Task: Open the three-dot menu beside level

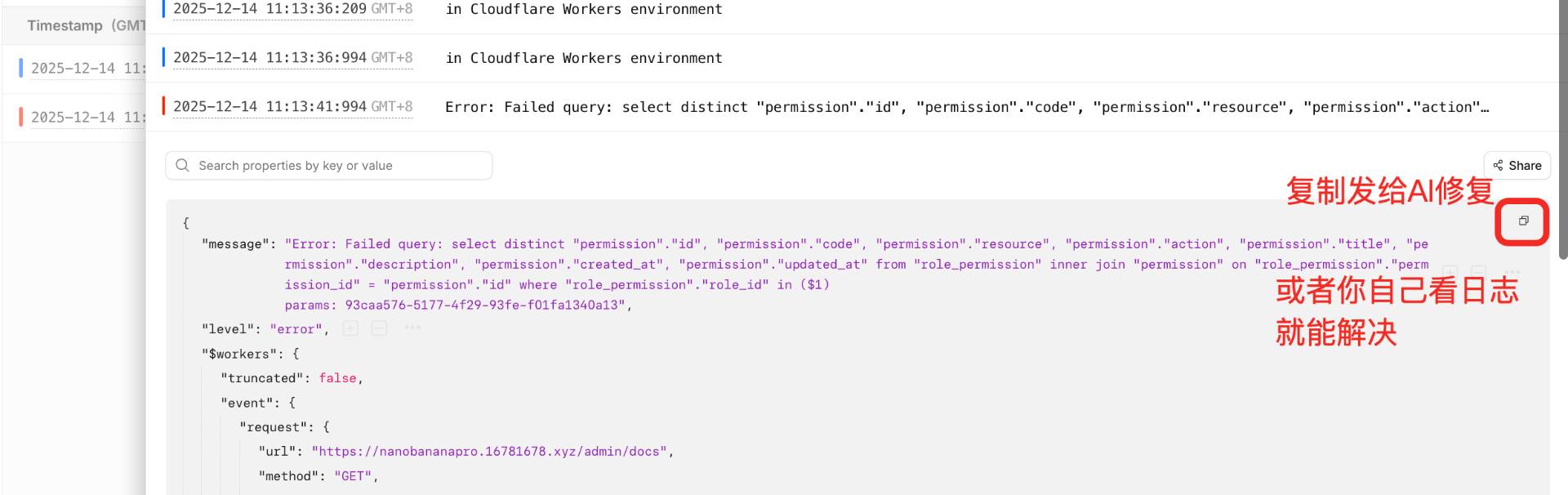Action: (x=412, y=328)
